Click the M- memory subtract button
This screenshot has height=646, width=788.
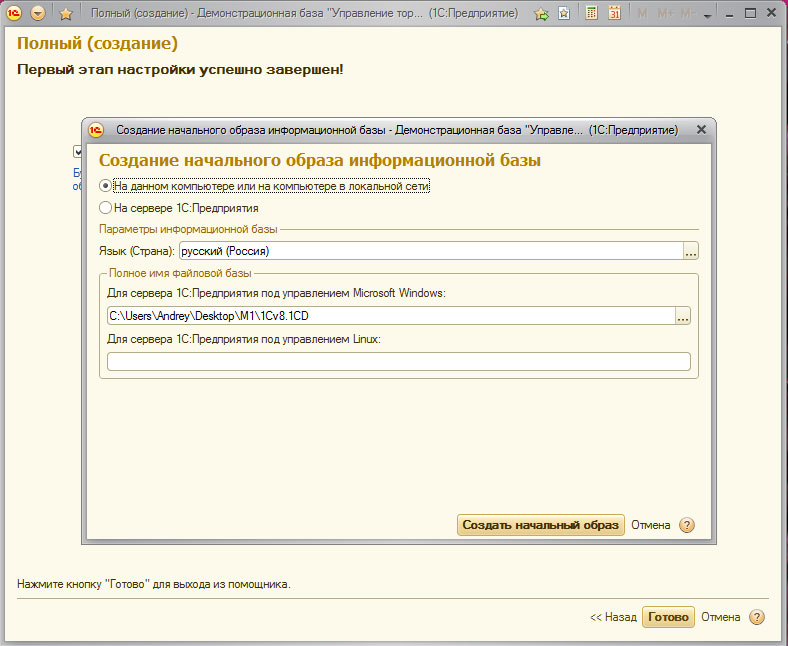(687, 14)
